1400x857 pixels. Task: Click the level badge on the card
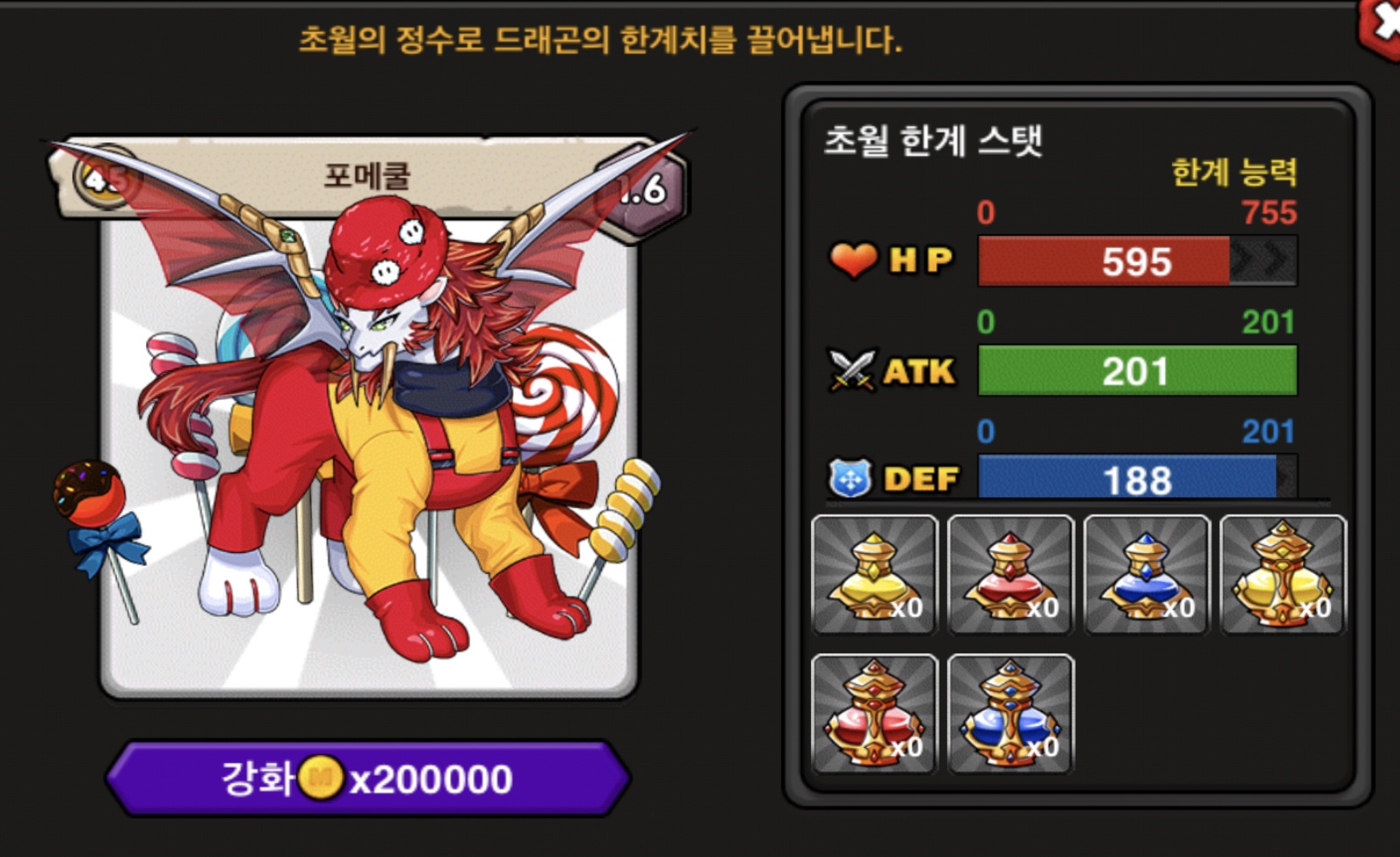(x=105, y=177)
